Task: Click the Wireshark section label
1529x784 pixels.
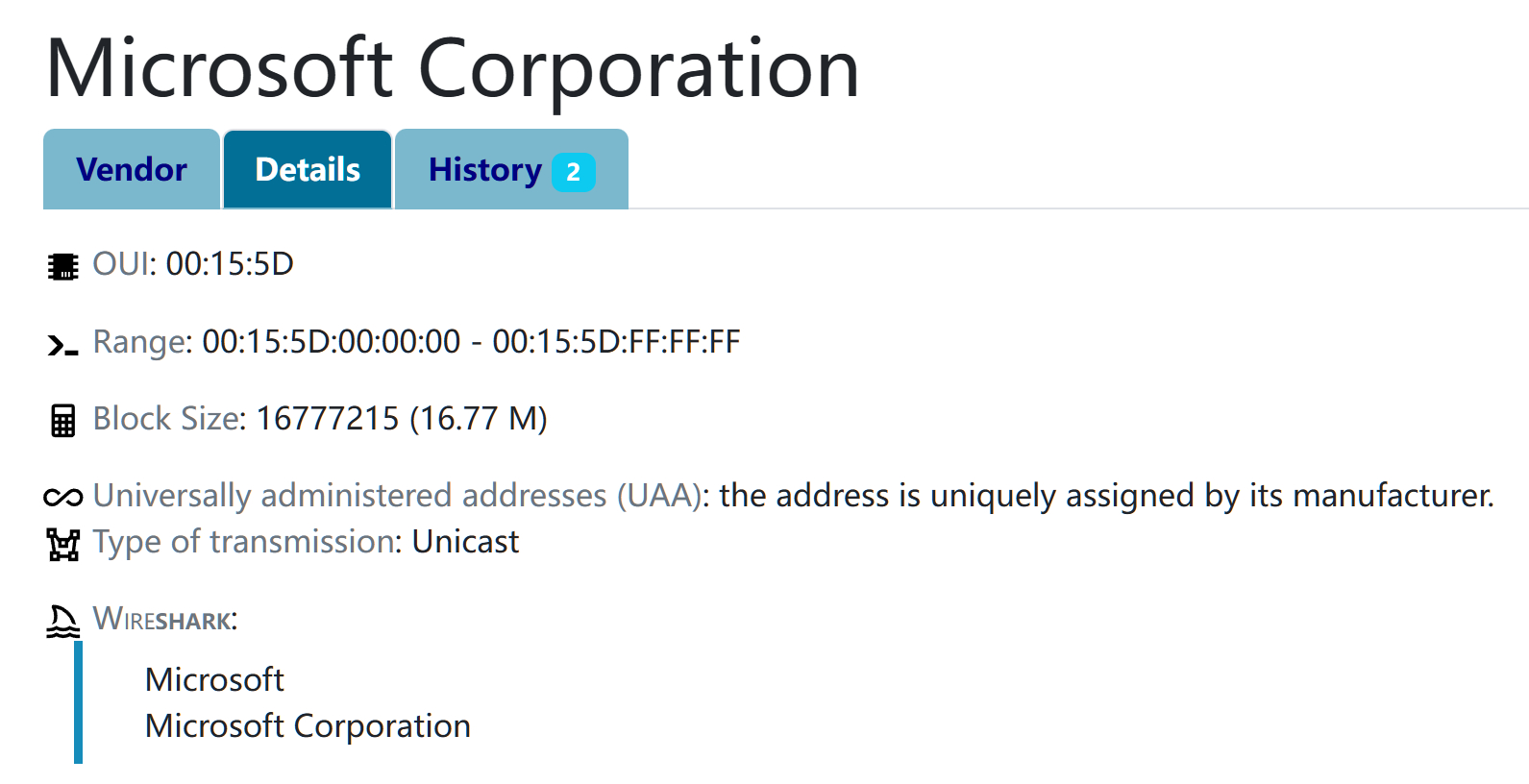Action: pos(164,620)
